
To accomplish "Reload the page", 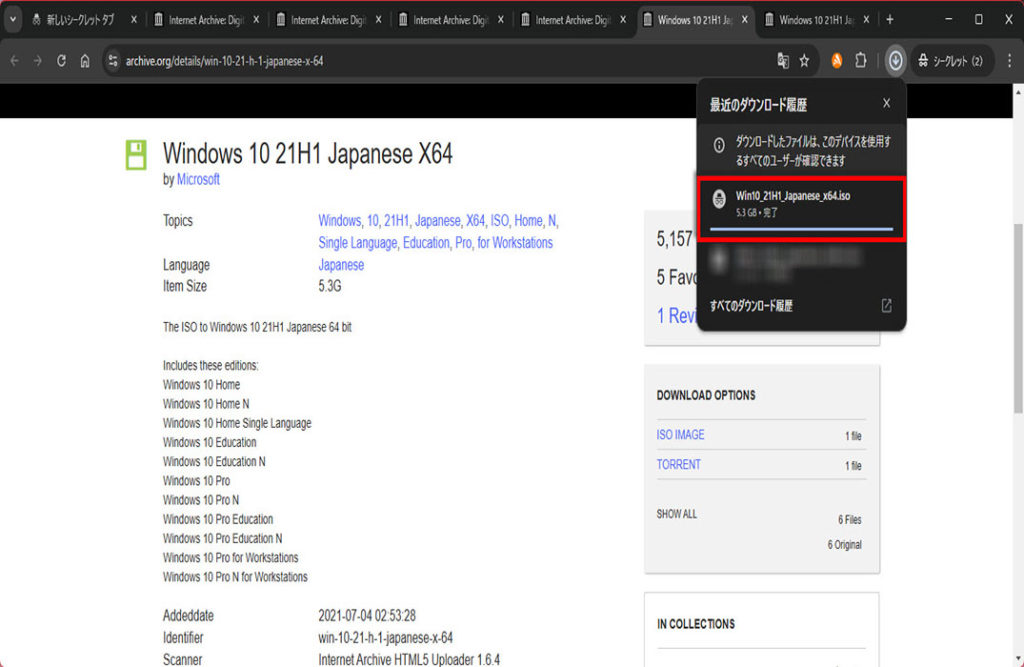I will (x=61, y=61).
